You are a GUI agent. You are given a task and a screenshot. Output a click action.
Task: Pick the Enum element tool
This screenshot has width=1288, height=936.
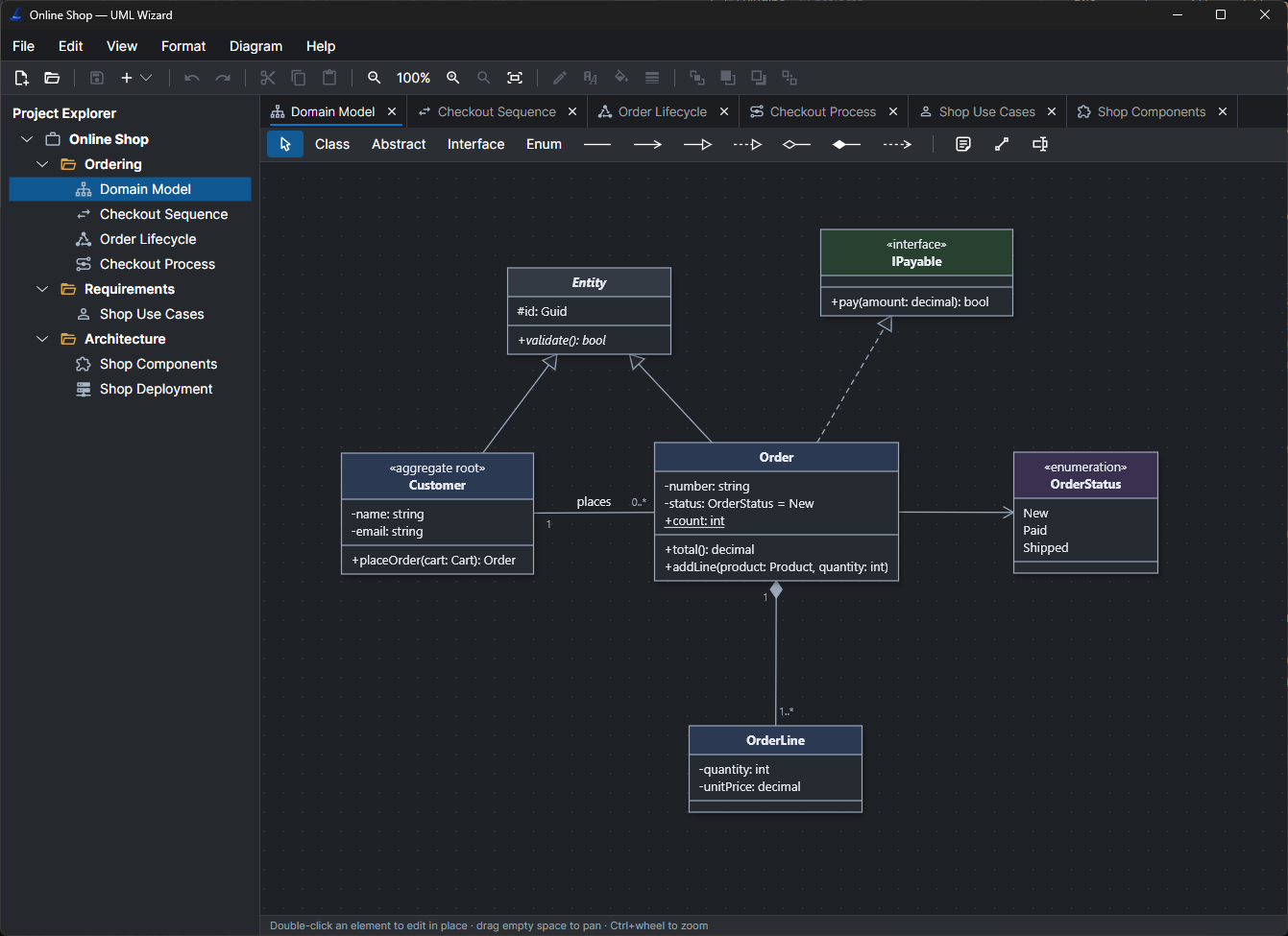click(544, 144)
